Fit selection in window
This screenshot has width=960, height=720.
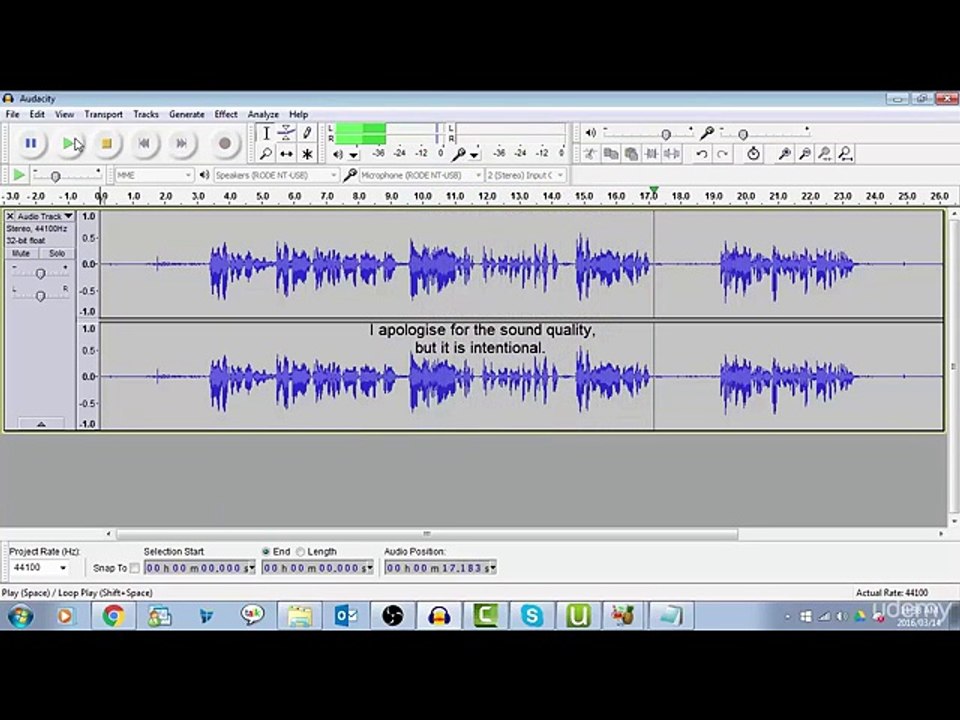pos(825,154)
